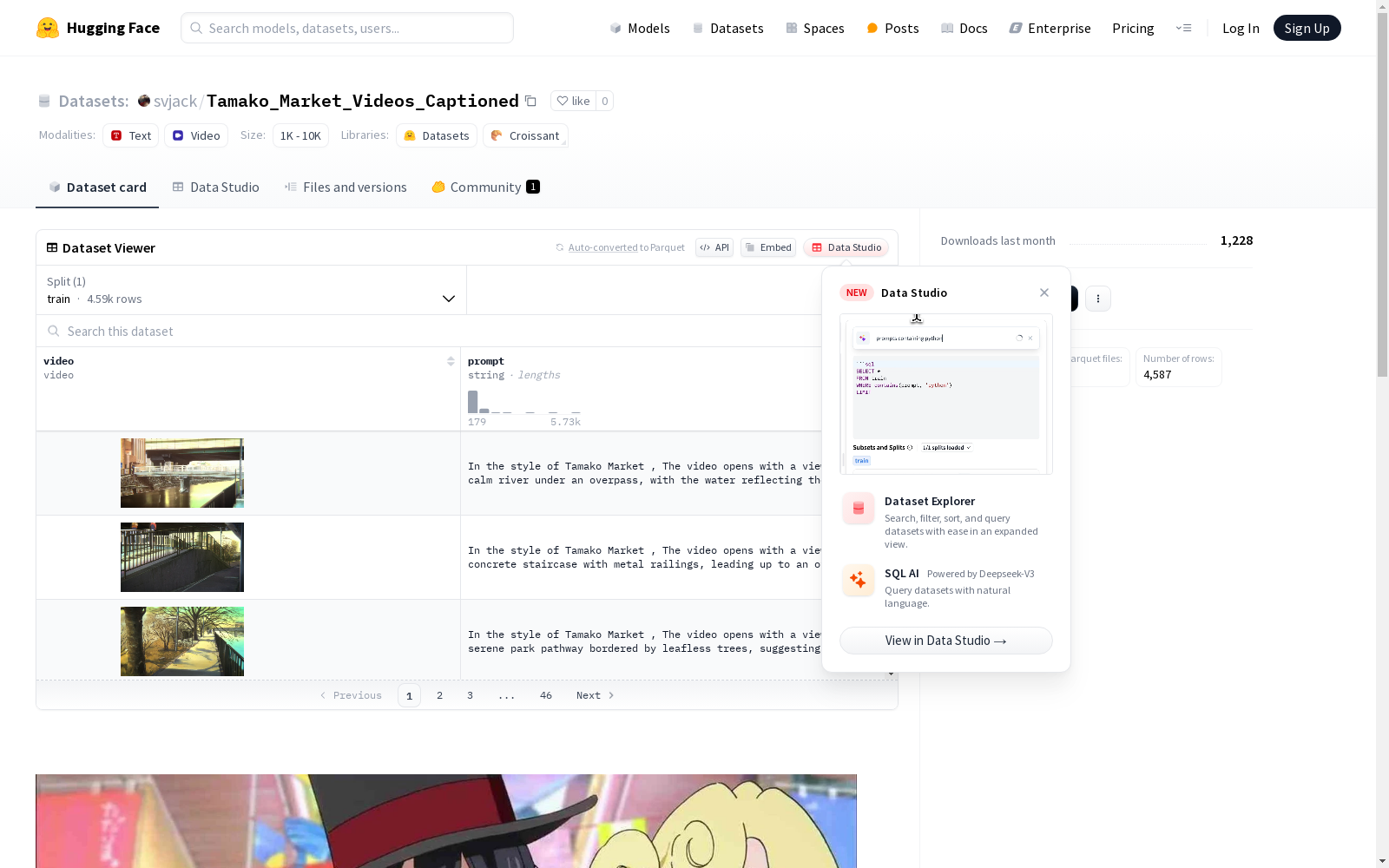Select current page 1 in pagination
Screen dimensions: 1389x868
pos(409,695)
